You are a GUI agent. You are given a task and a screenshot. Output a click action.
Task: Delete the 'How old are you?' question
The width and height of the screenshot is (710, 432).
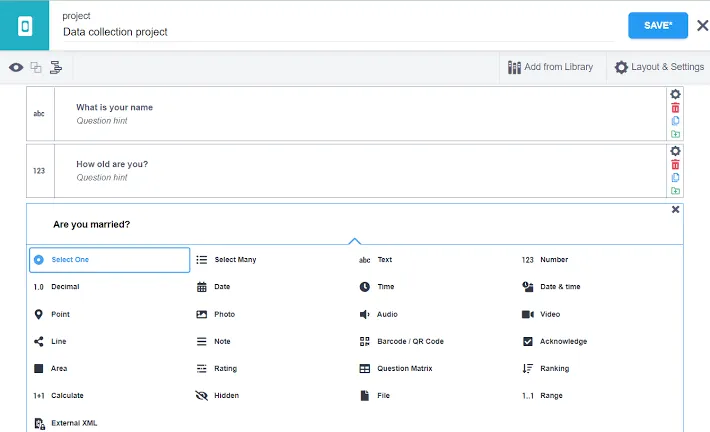(x=675, y=164)
